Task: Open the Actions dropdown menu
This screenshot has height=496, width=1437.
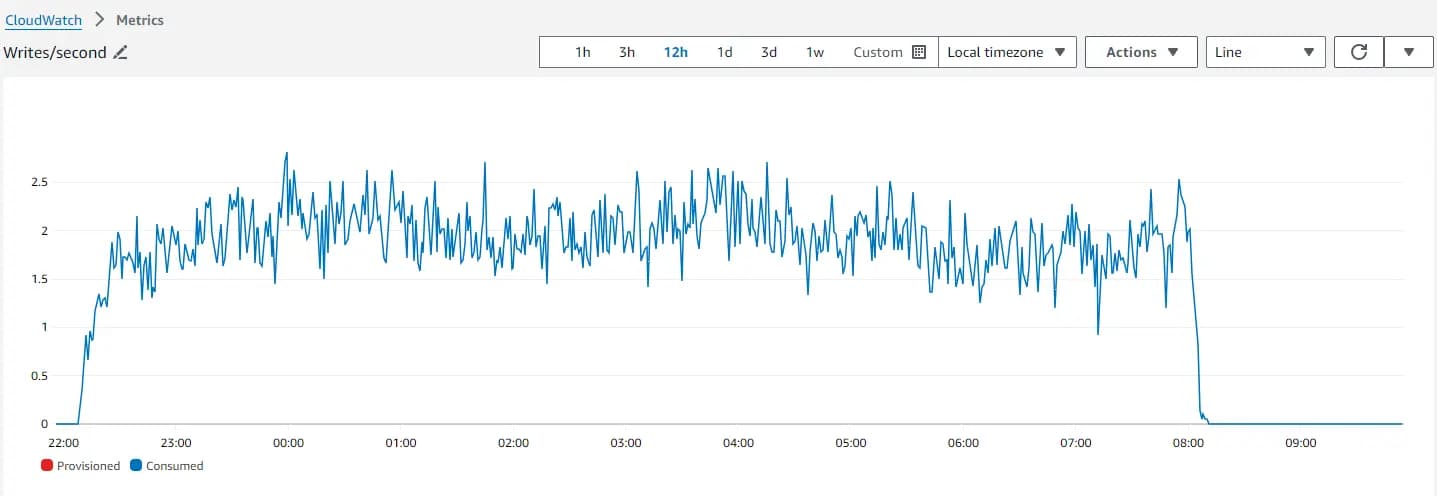Action: (1141, 52)
